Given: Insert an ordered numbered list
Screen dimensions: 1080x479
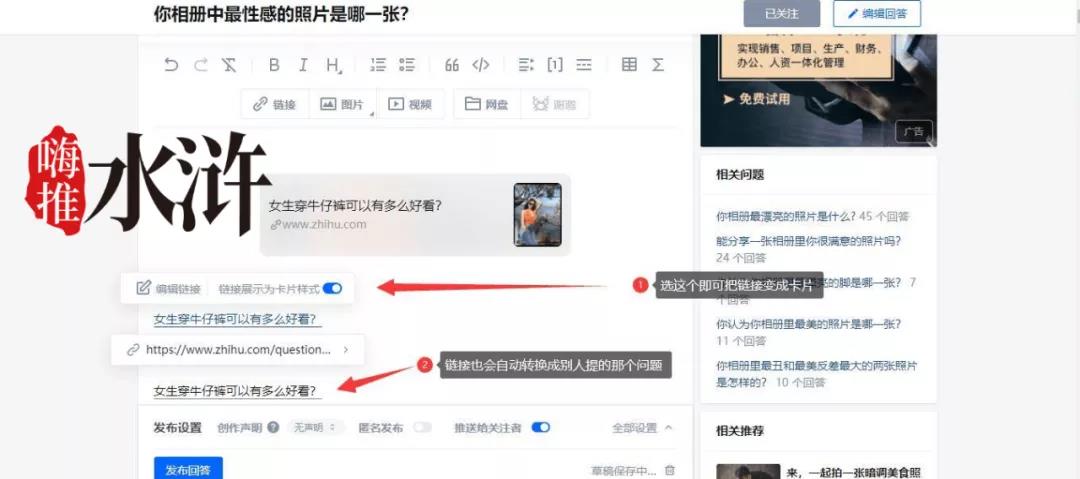Looking at the screenshot, I should click(378, 65).
